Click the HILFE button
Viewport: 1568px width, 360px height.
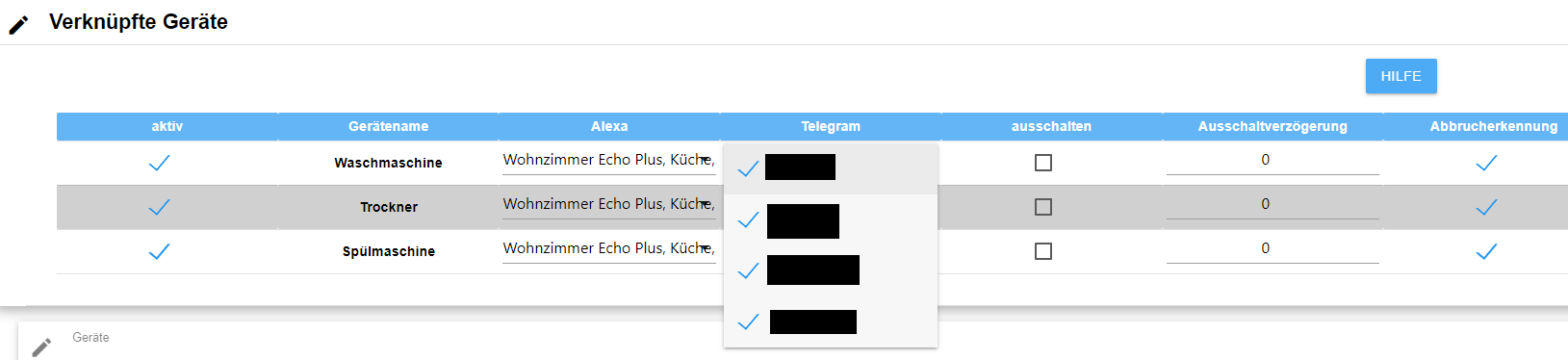[x=1401, y=76]
